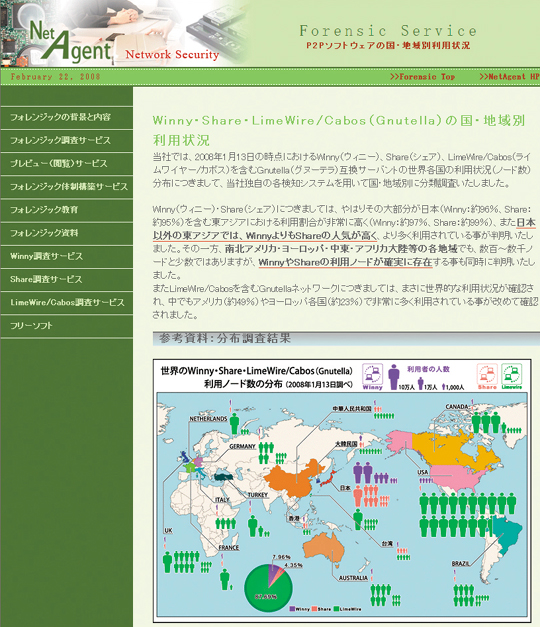The width and height of the screenshot is (540, 627).
Task: Open LimeWire/Cabos調査サービス sidebar link
Action: click(x=66, y=303)
